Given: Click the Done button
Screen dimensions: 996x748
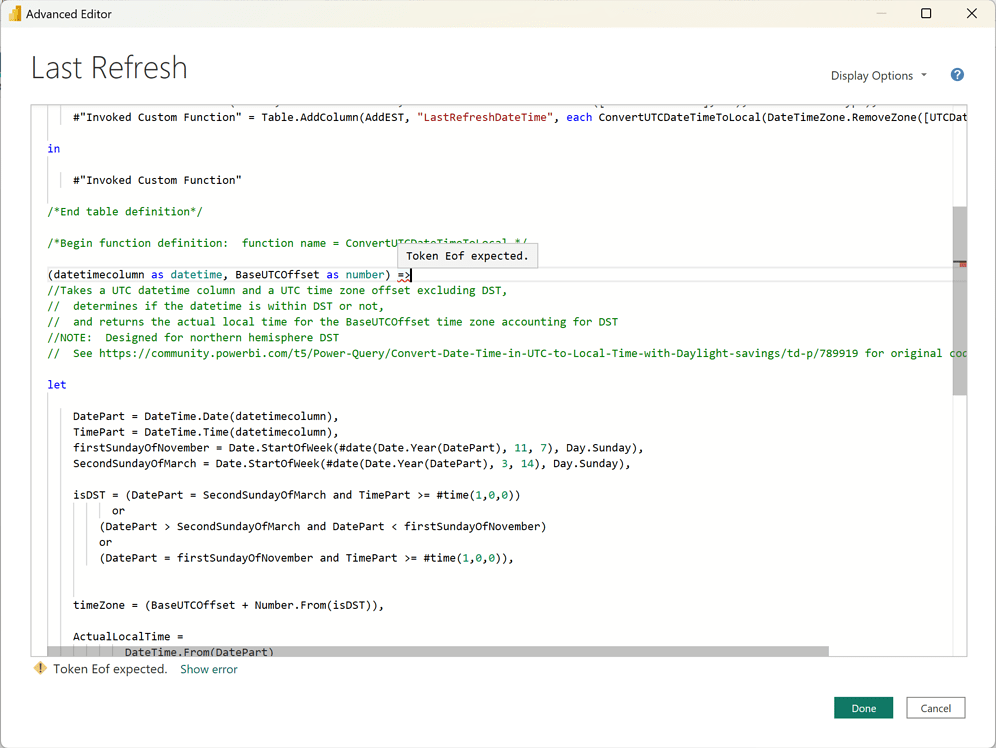Looking at the screenshot, I should pos(863,707).
